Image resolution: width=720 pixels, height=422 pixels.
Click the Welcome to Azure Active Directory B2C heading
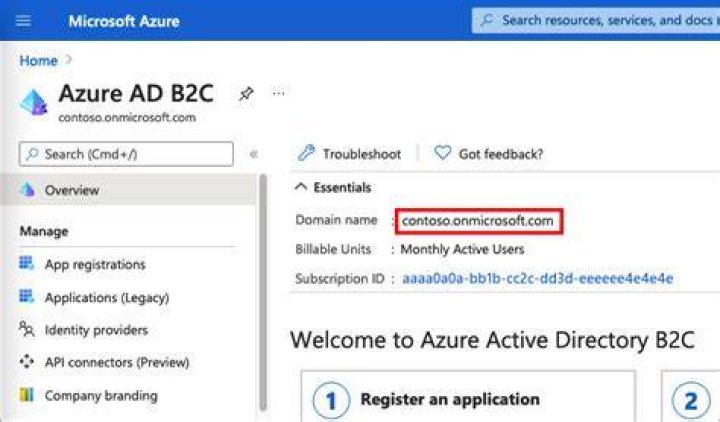coord(492,340)
